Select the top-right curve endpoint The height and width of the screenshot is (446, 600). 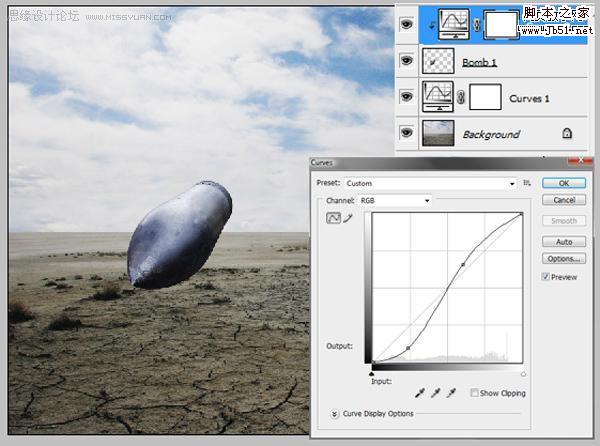click(x=521, y=214)
